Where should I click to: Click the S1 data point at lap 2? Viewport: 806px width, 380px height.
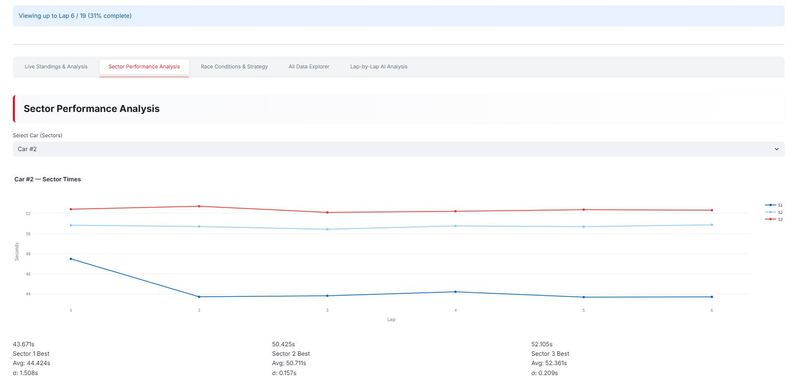pyautogui.click(x=199, y=297)
